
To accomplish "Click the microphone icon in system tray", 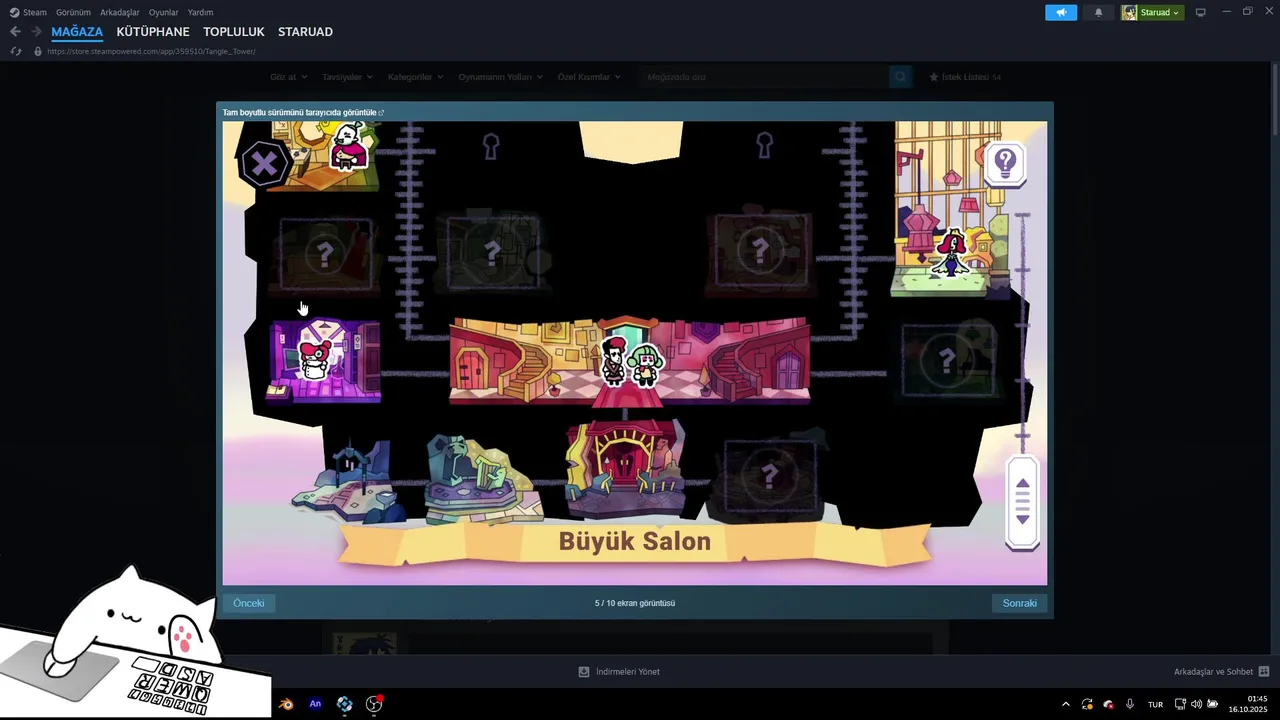I will 1130,704.
